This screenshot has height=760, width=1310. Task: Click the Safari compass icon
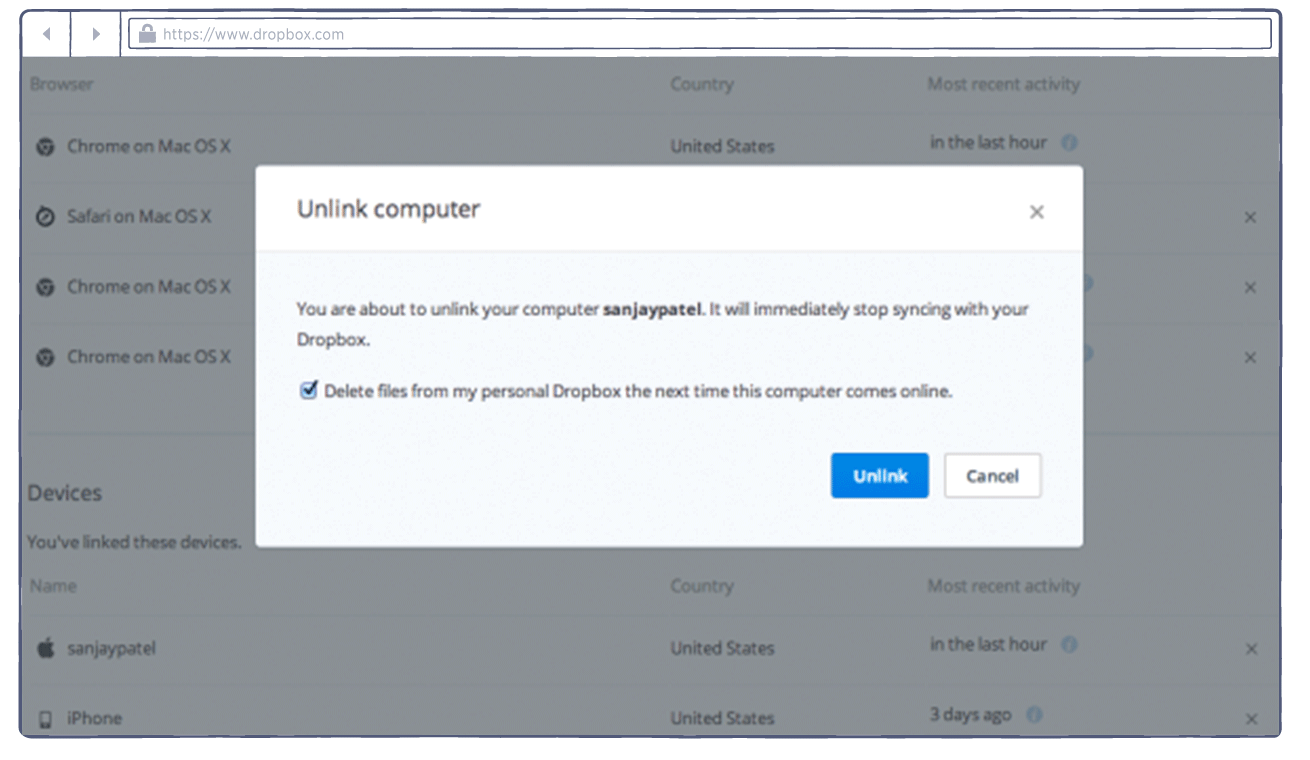[45, 217]
